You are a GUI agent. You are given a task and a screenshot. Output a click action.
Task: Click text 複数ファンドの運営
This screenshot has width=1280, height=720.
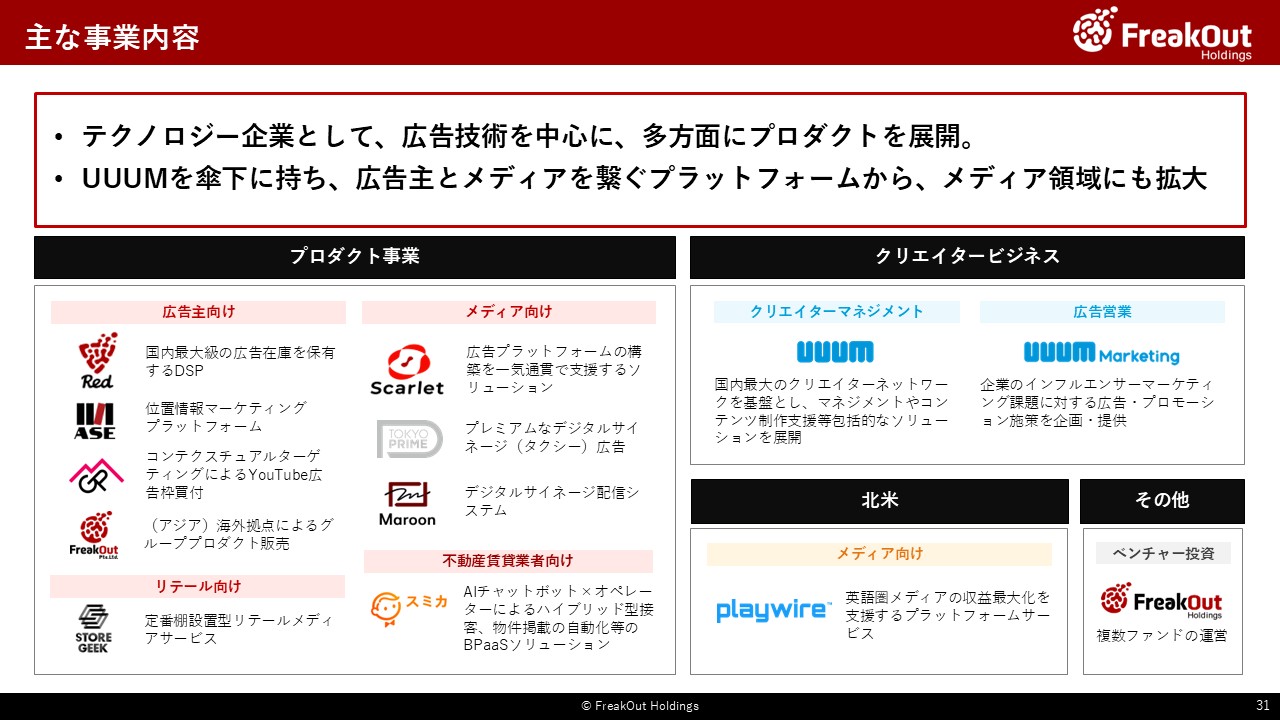point(1161,635)
